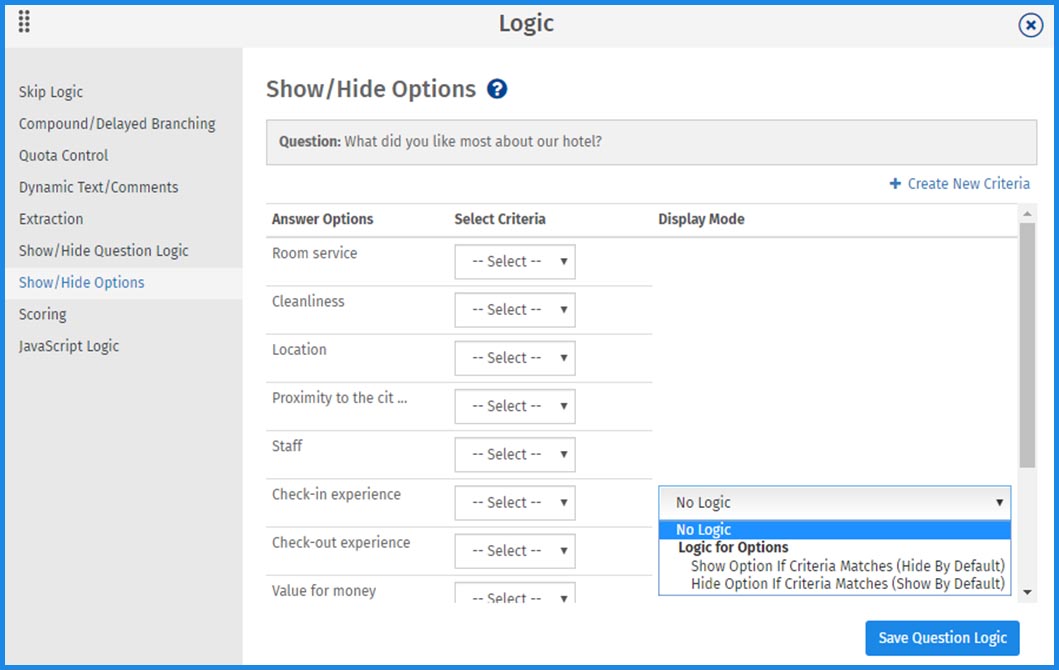Open Scoring section in sidebar

(x=43, y=314)
